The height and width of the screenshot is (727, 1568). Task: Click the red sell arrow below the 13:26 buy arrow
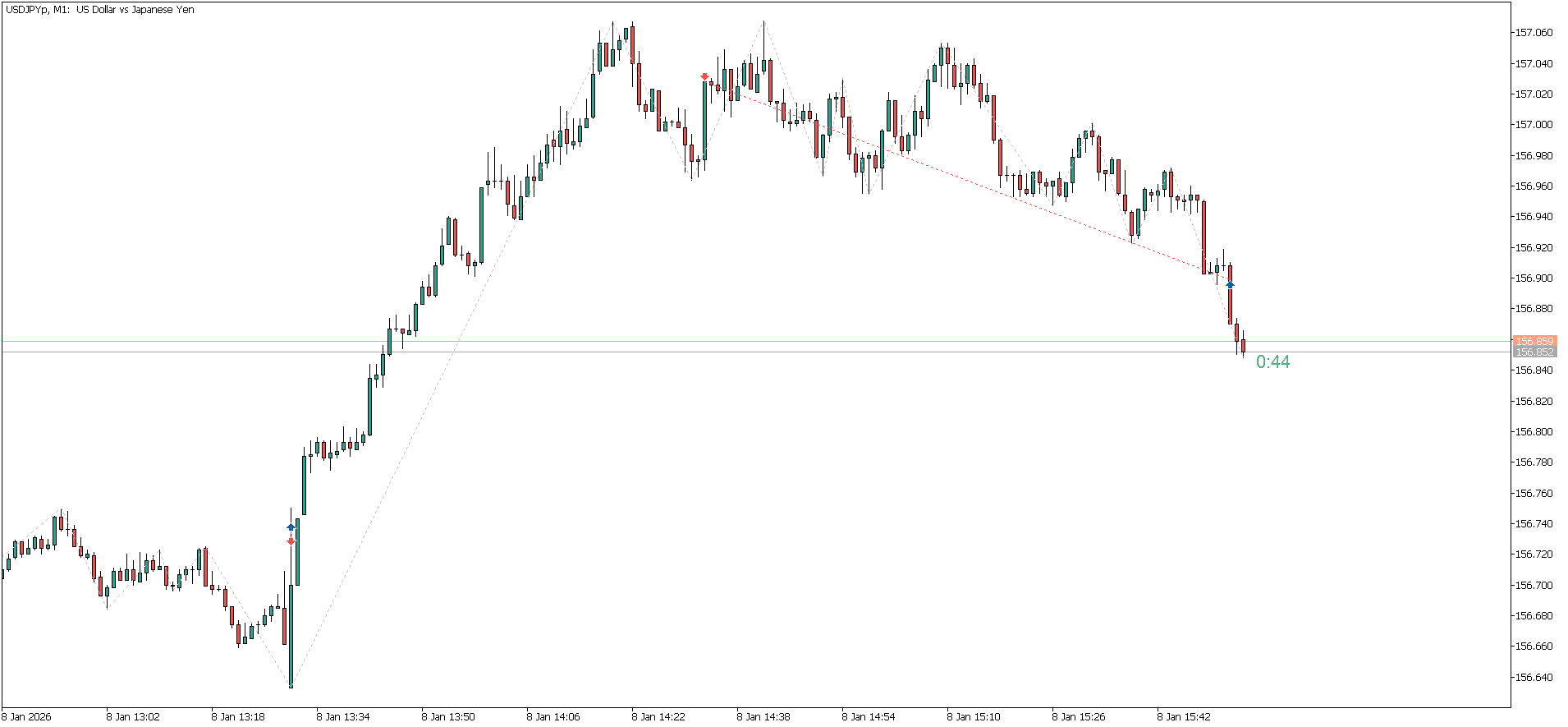[291, 541]
